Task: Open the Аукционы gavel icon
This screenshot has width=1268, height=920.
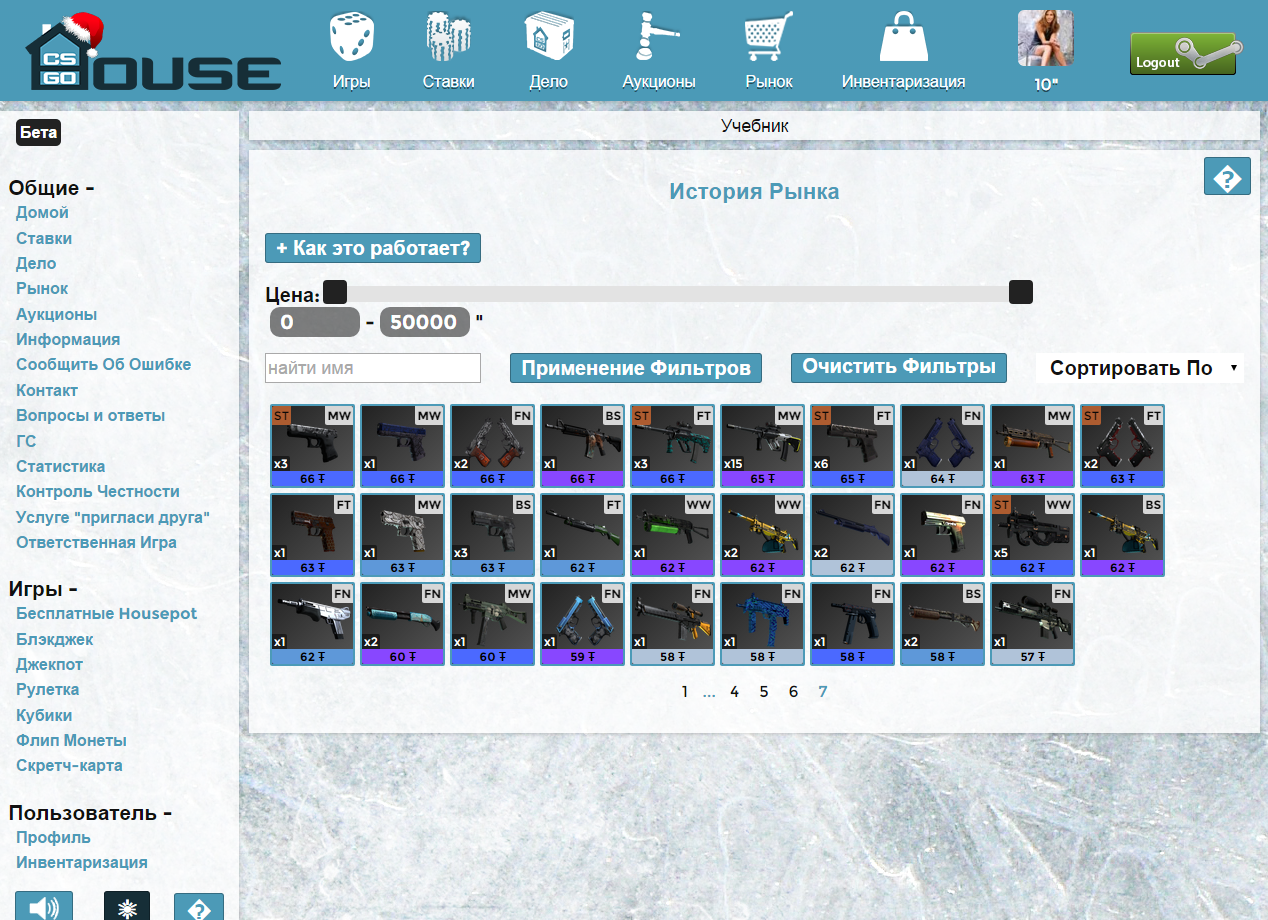Action: click(x=658, y=38)
